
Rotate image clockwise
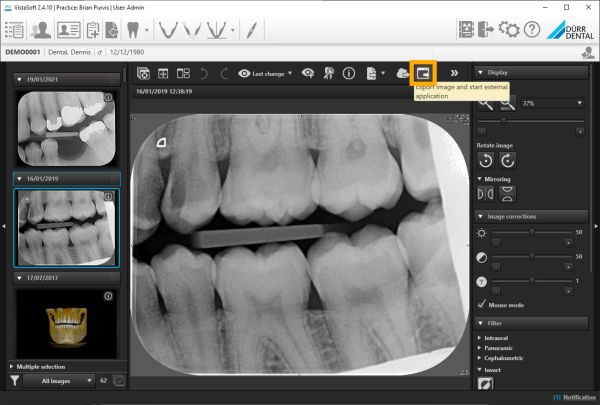[x=507, y=160]
